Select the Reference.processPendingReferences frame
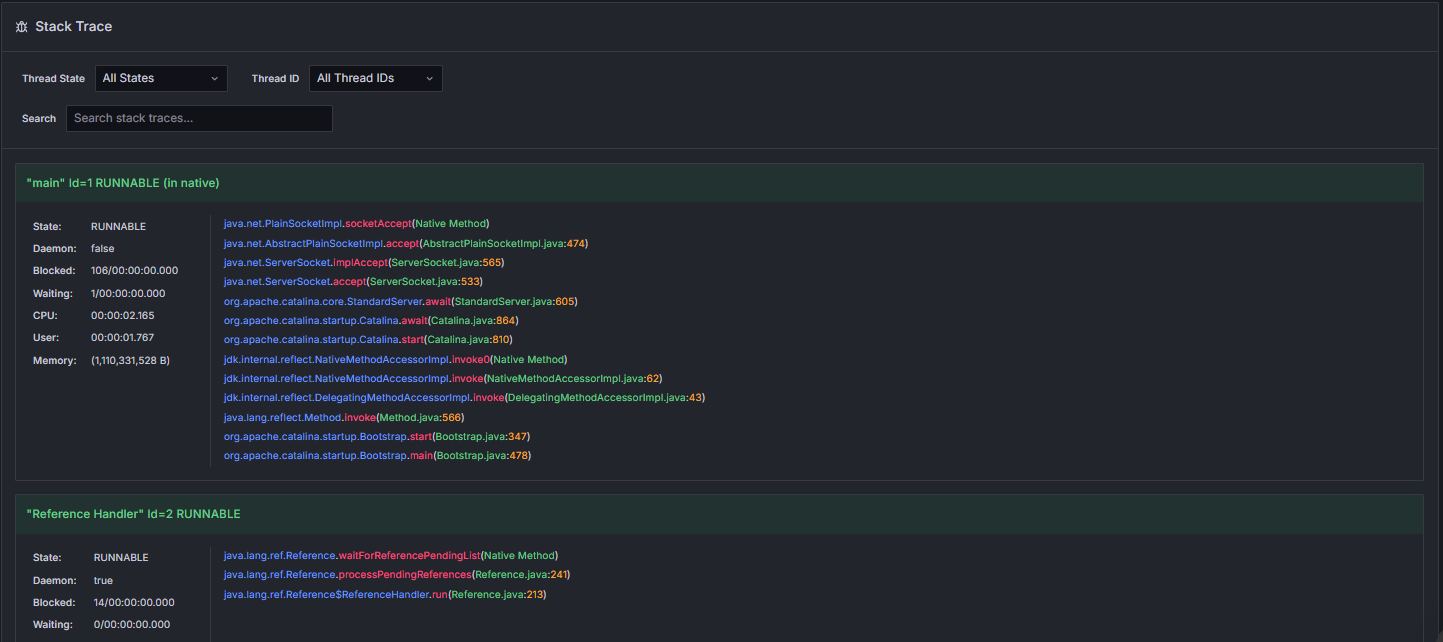Image resolution: width=1443 pixels, height=642 pixels. (396, 575)
